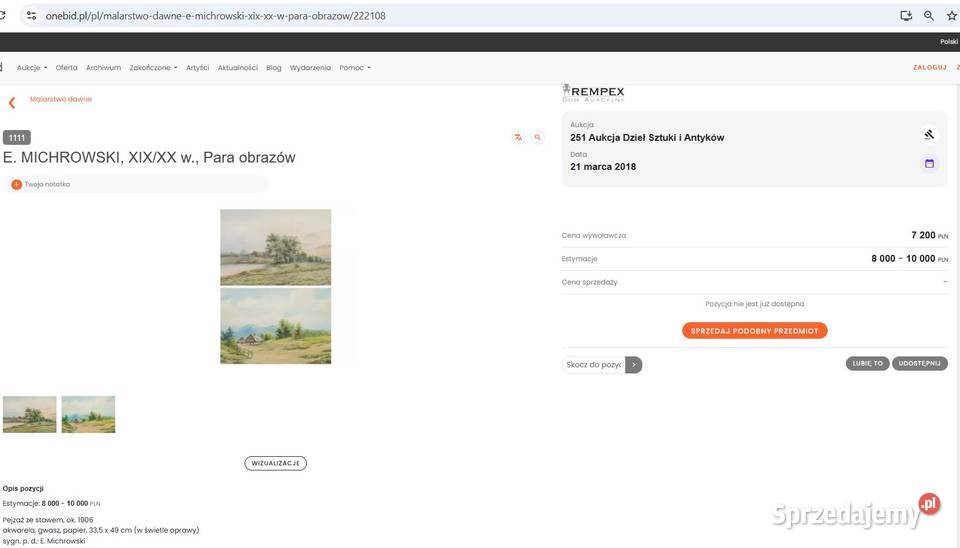This screenshot has width=960, height=548.
Task: Expand the Pomoc dropdown menu
Action: point(355,68)
